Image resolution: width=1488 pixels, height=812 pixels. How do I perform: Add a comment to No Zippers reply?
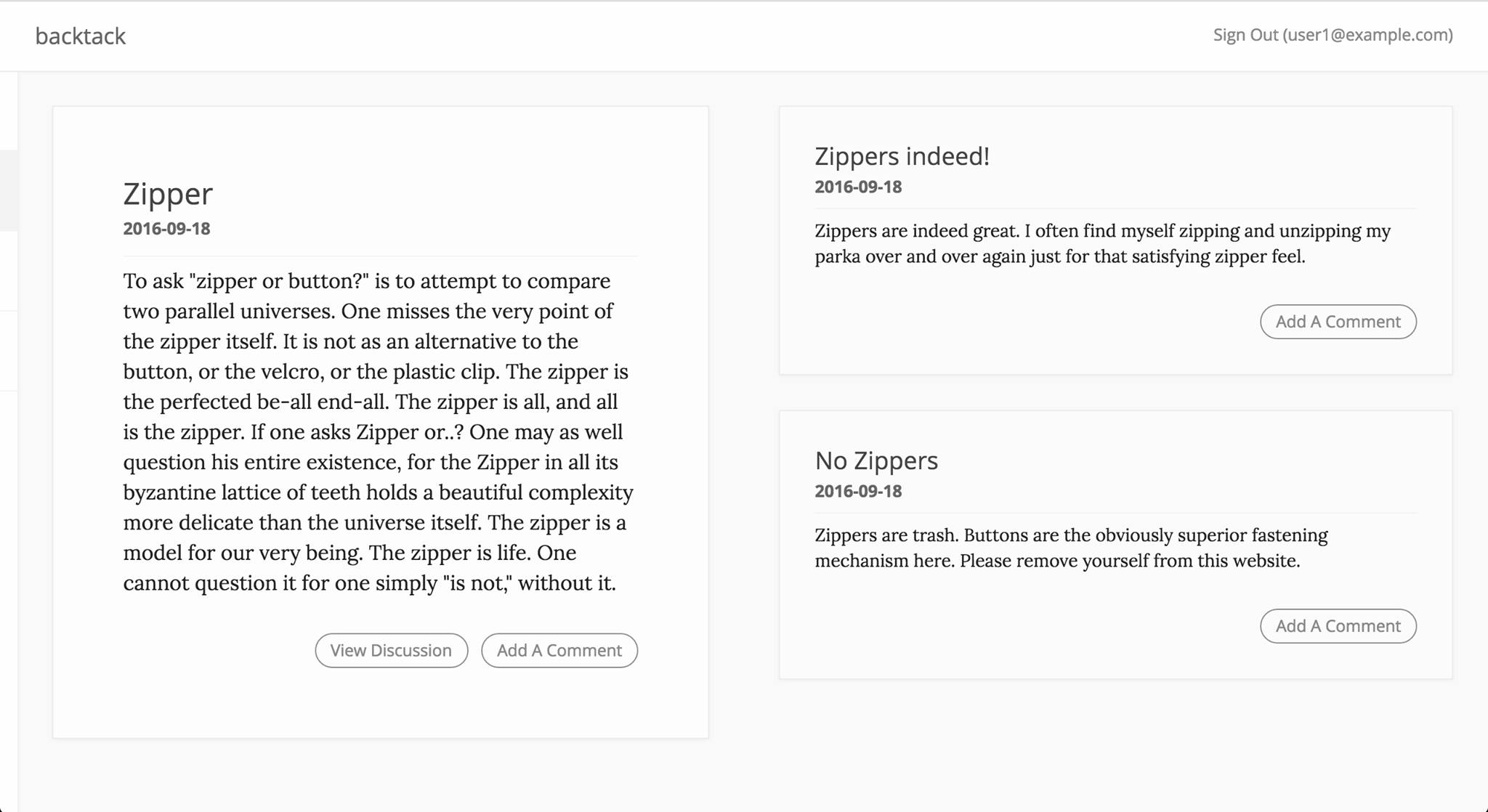tap(1338, 626)
